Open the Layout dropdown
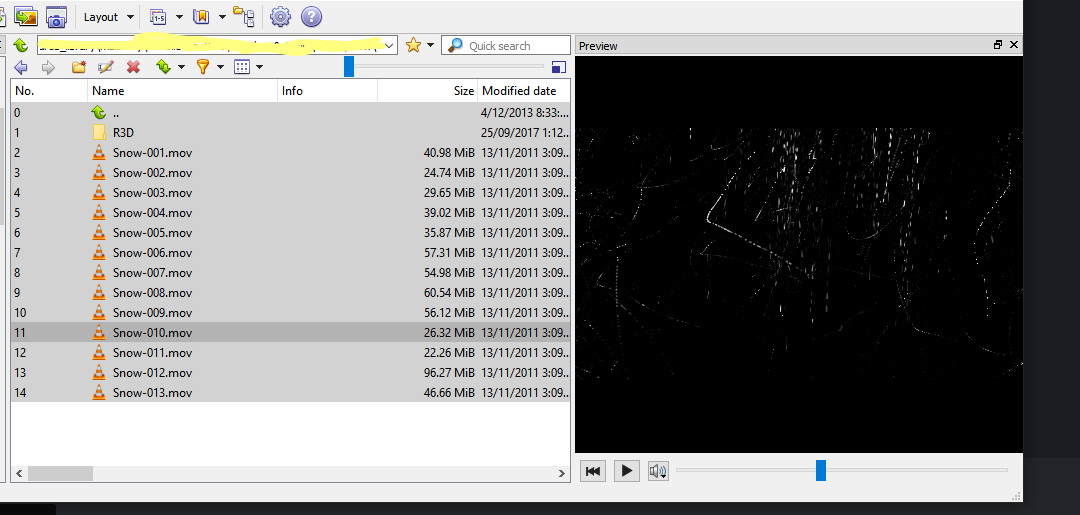 click(x=108, y=17)
